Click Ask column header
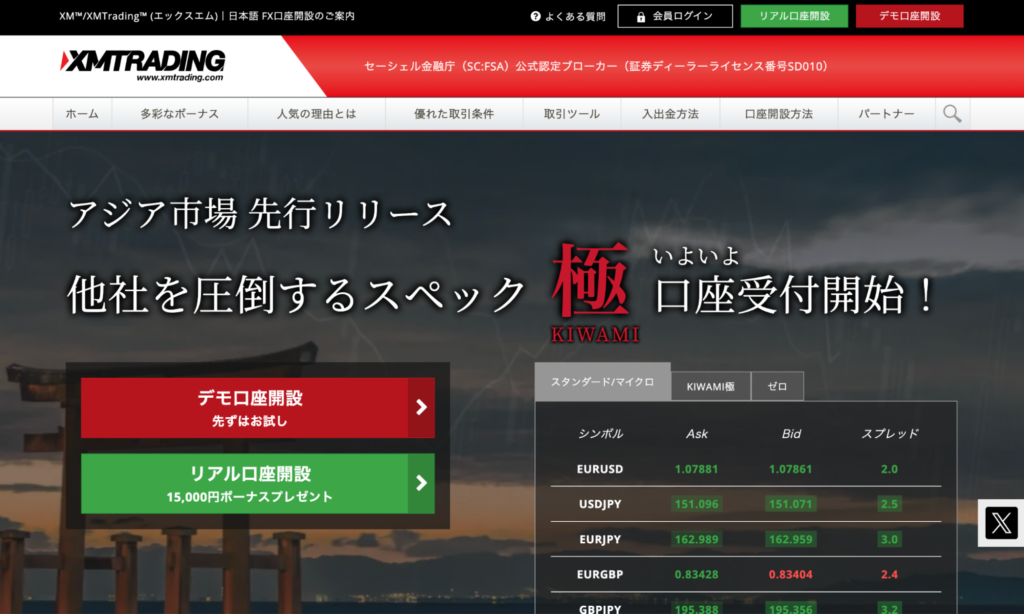 (697, 434)
